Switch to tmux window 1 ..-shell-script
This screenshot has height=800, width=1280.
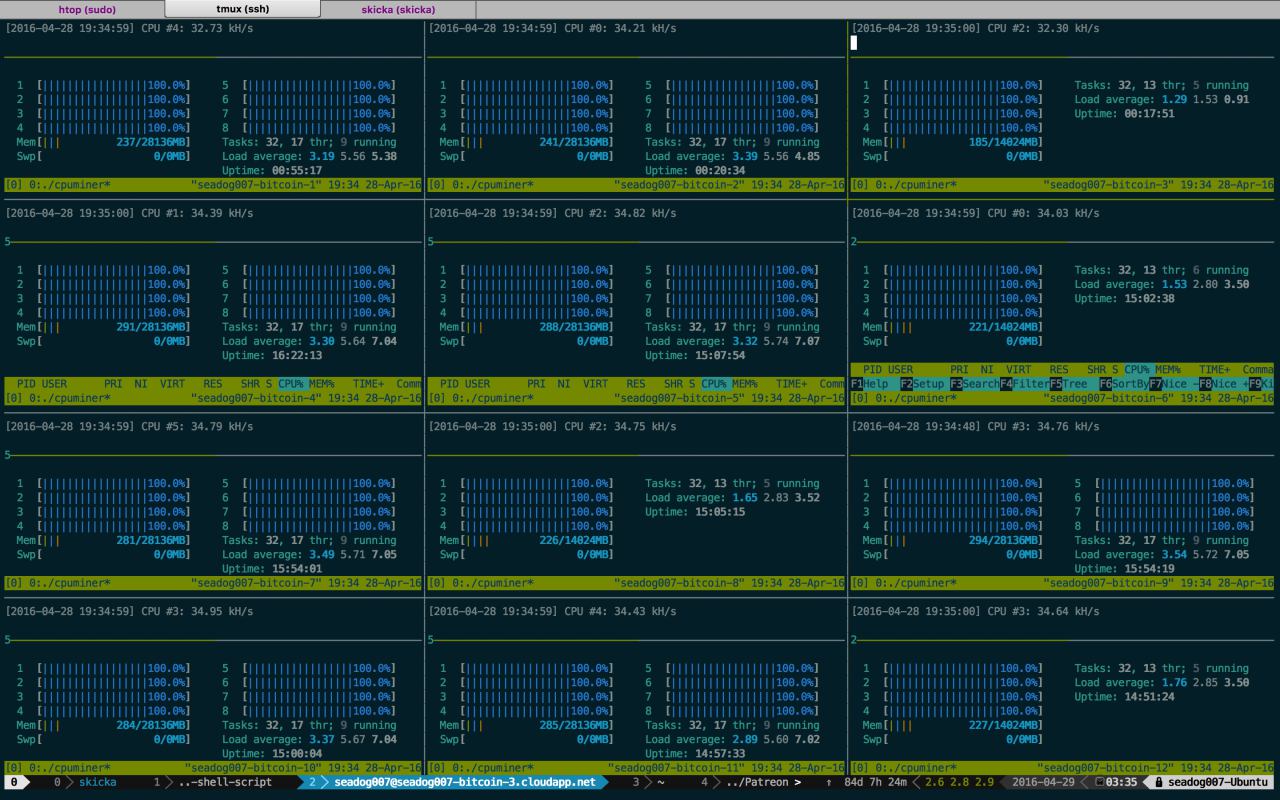pyautogui.click(x=213, y=782)
